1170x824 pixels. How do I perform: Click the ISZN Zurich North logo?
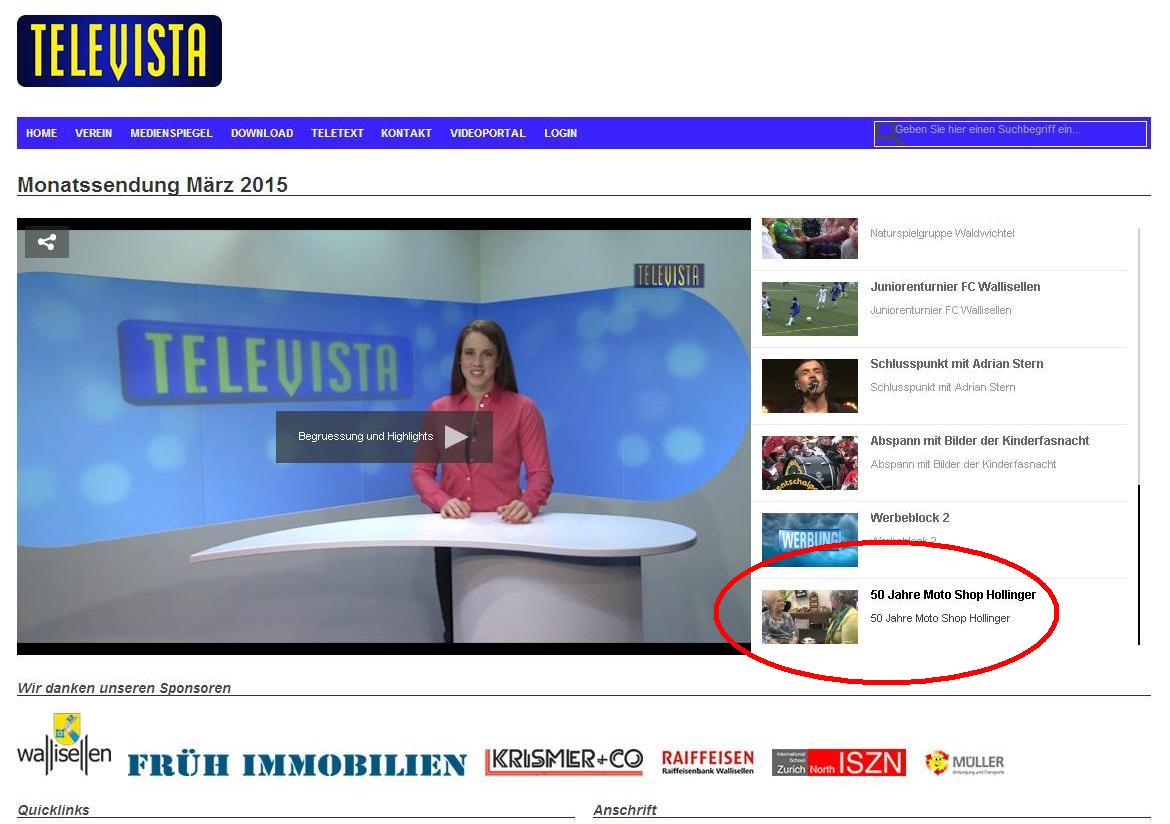838,763
